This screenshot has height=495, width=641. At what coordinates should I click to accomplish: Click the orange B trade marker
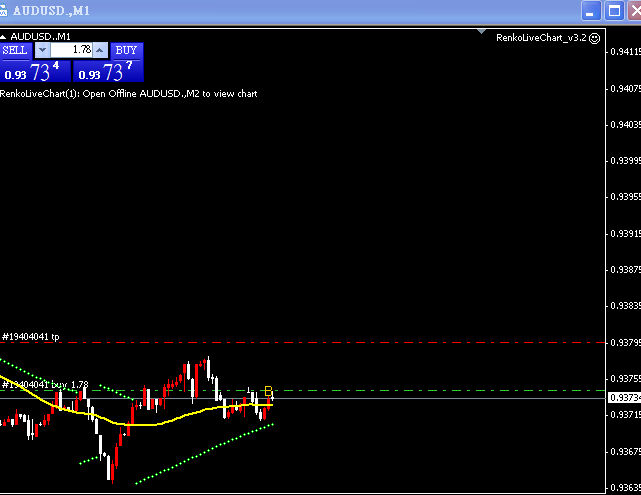[x=268, y=391]
